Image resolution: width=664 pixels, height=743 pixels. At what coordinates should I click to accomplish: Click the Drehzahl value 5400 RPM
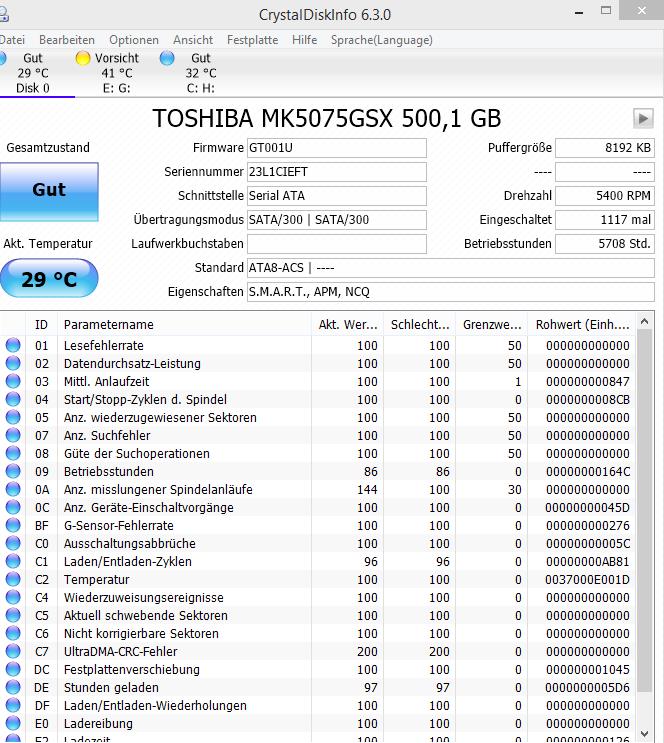[605, 196]
